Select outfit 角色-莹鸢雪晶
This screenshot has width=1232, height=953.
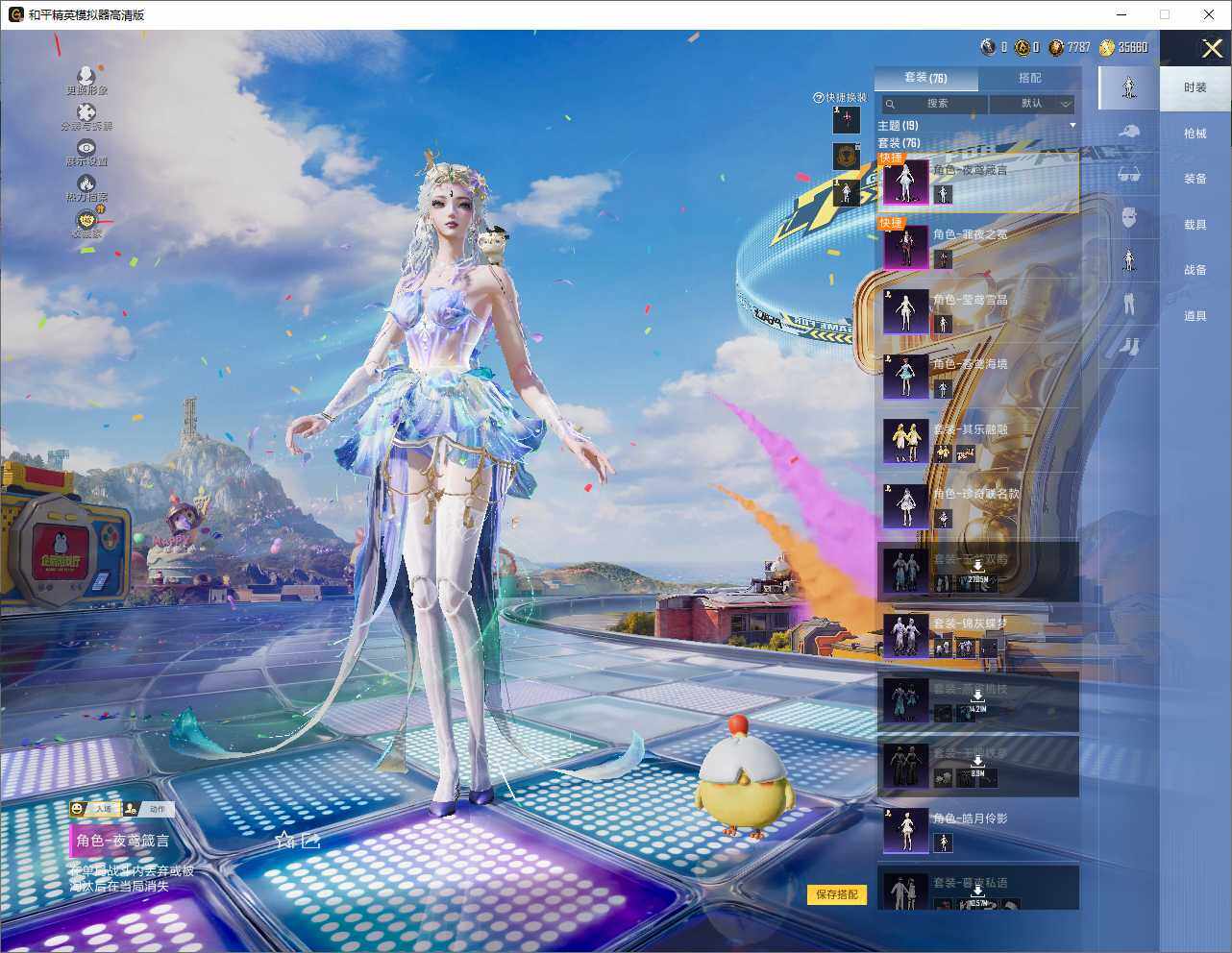point(978,311)
